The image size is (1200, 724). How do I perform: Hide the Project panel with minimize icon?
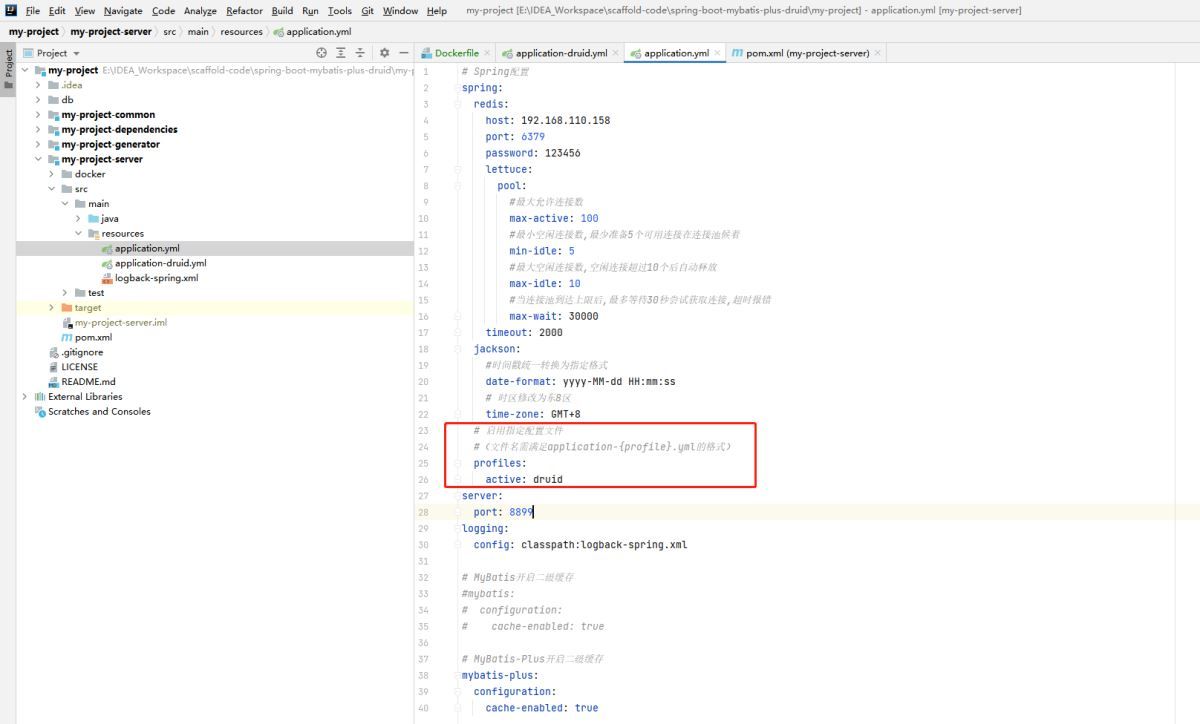(x=404, y=53)
